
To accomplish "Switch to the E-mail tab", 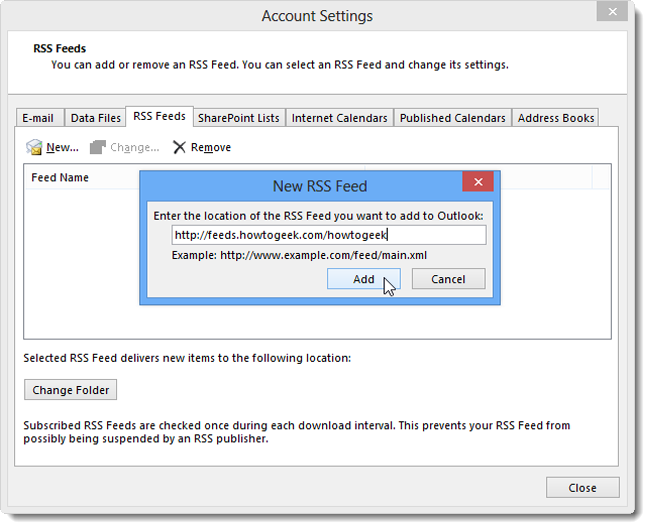I will pyautogui.click(x=38, y=118).
